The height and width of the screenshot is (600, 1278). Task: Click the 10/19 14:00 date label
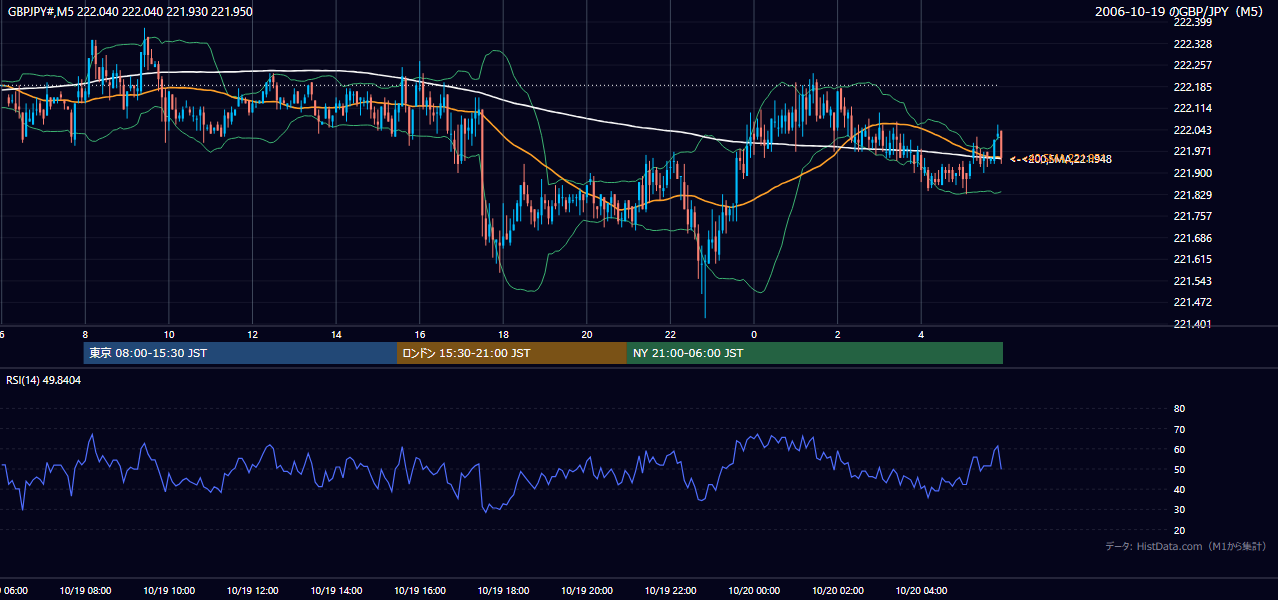[336, 591]
